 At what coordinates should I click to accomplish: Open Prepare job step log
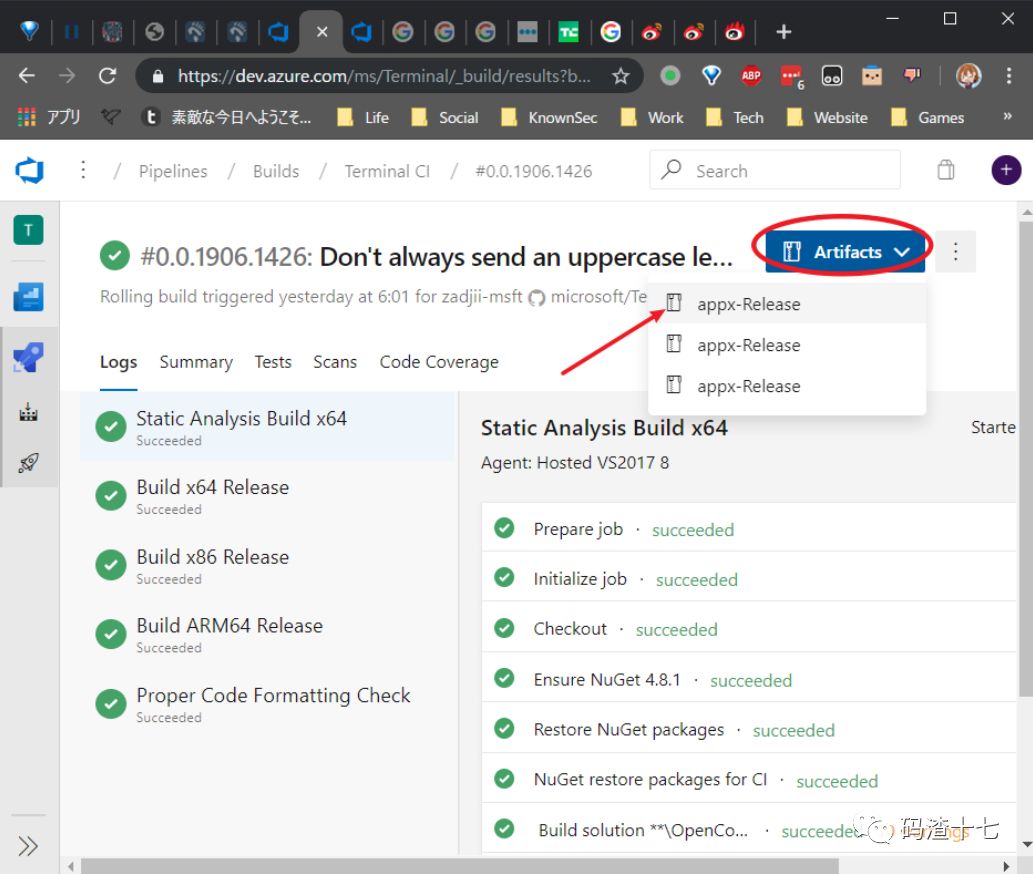pyautogui.click(x=748, y=528)
